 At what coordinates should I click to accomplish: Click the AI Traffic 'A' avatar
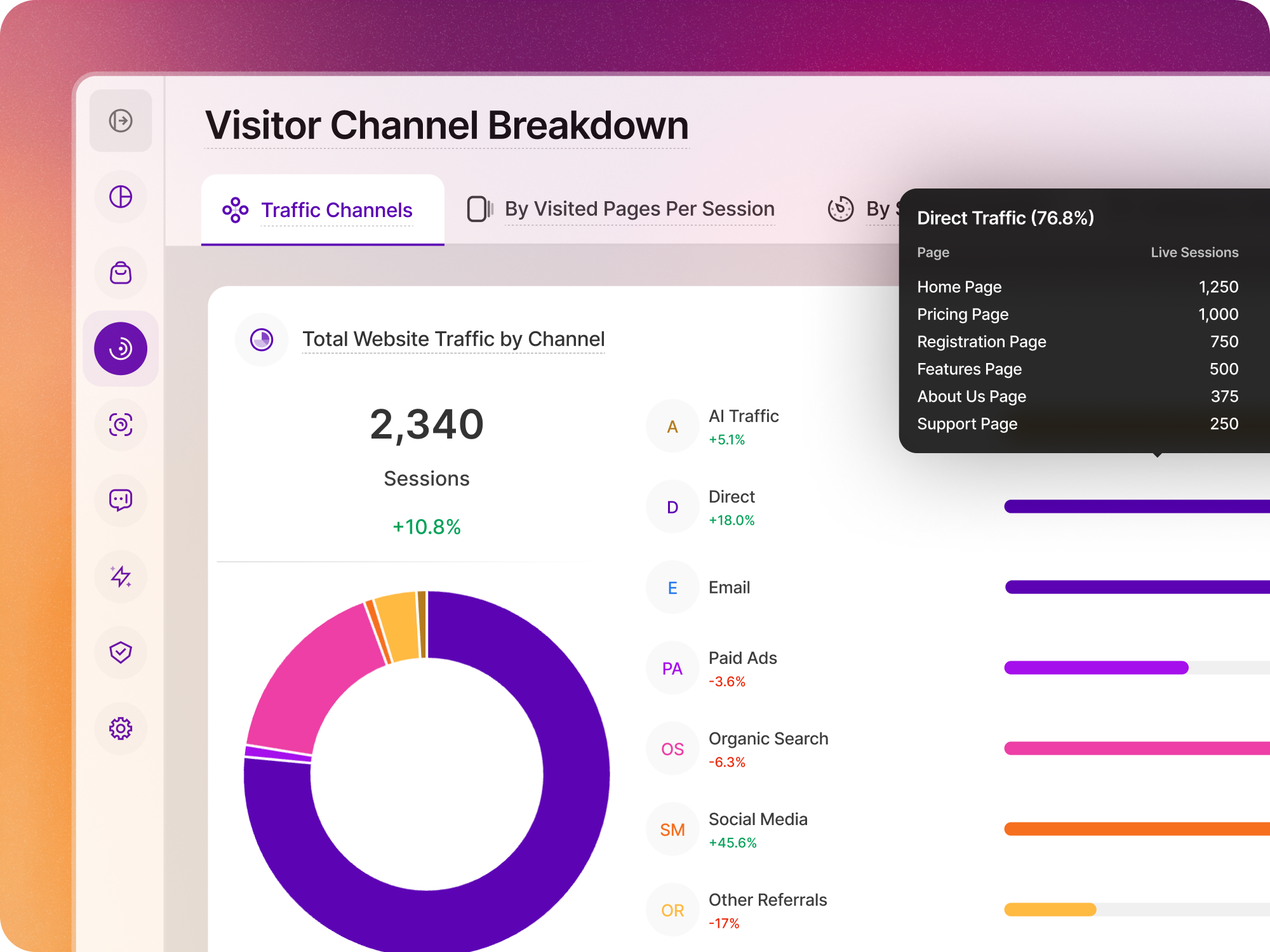click(x=672, y=426)
